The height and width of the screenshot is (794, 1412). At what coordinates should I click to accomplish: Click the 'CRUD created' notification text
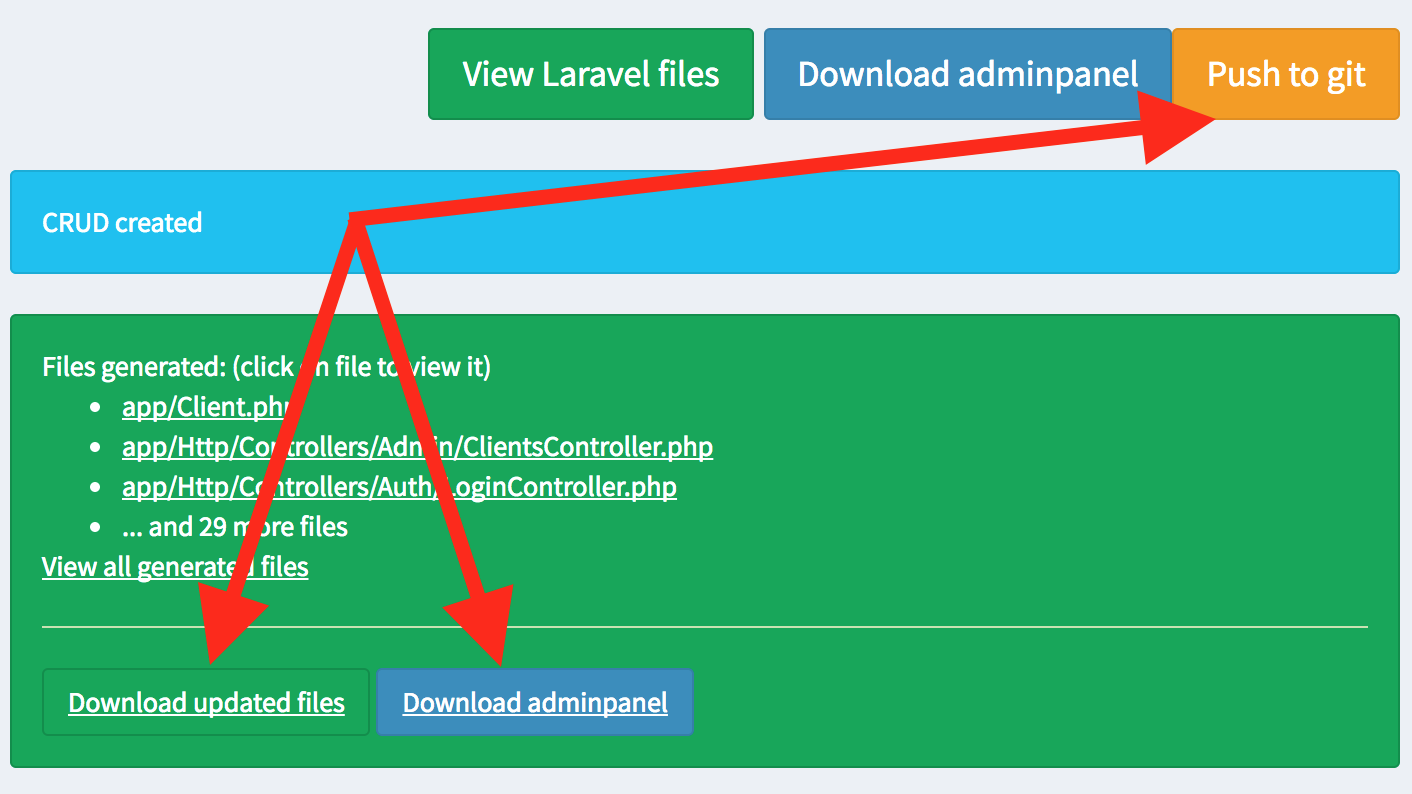[x=122, y=222]
